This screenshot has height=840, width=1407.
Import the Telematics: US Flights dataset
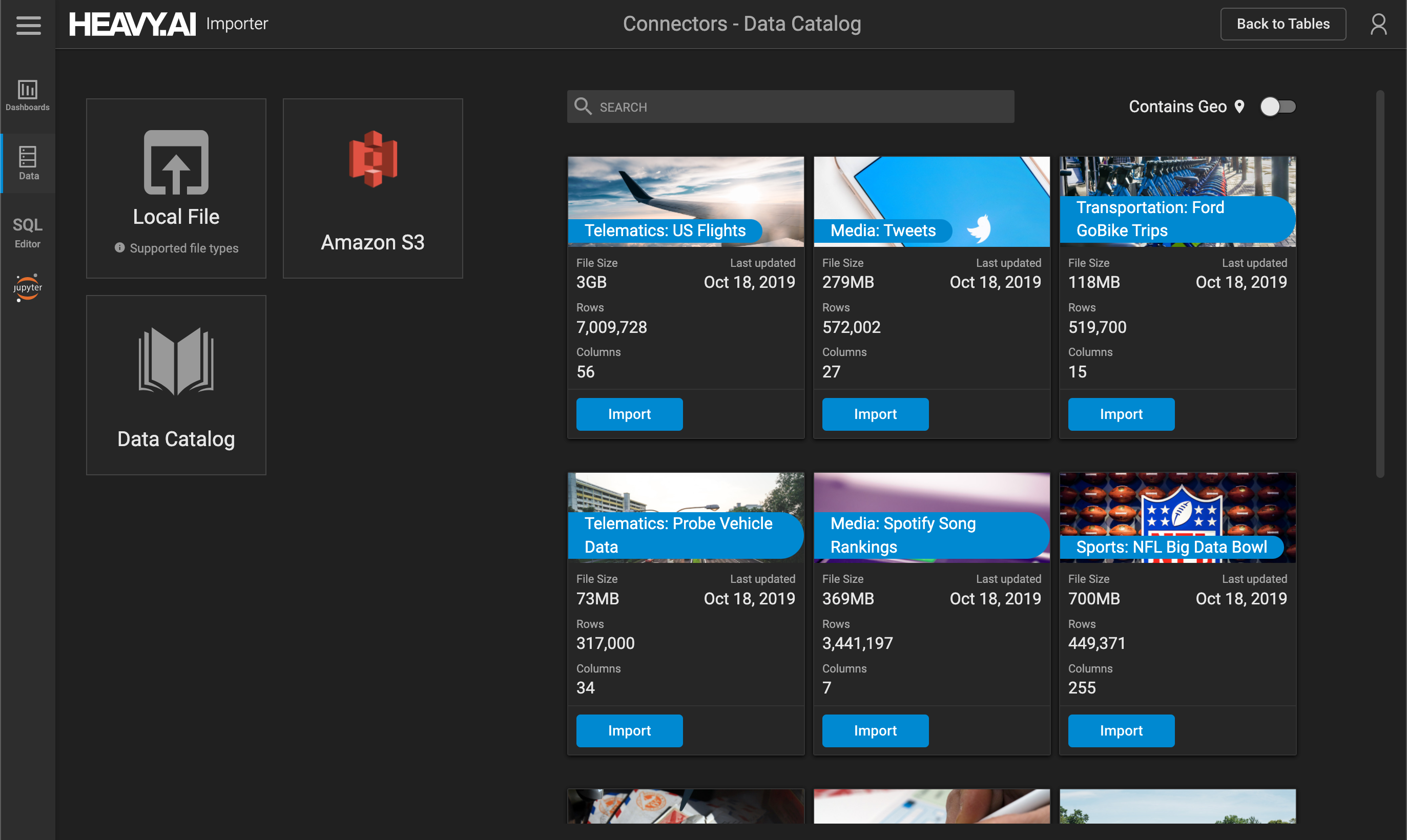629,414
